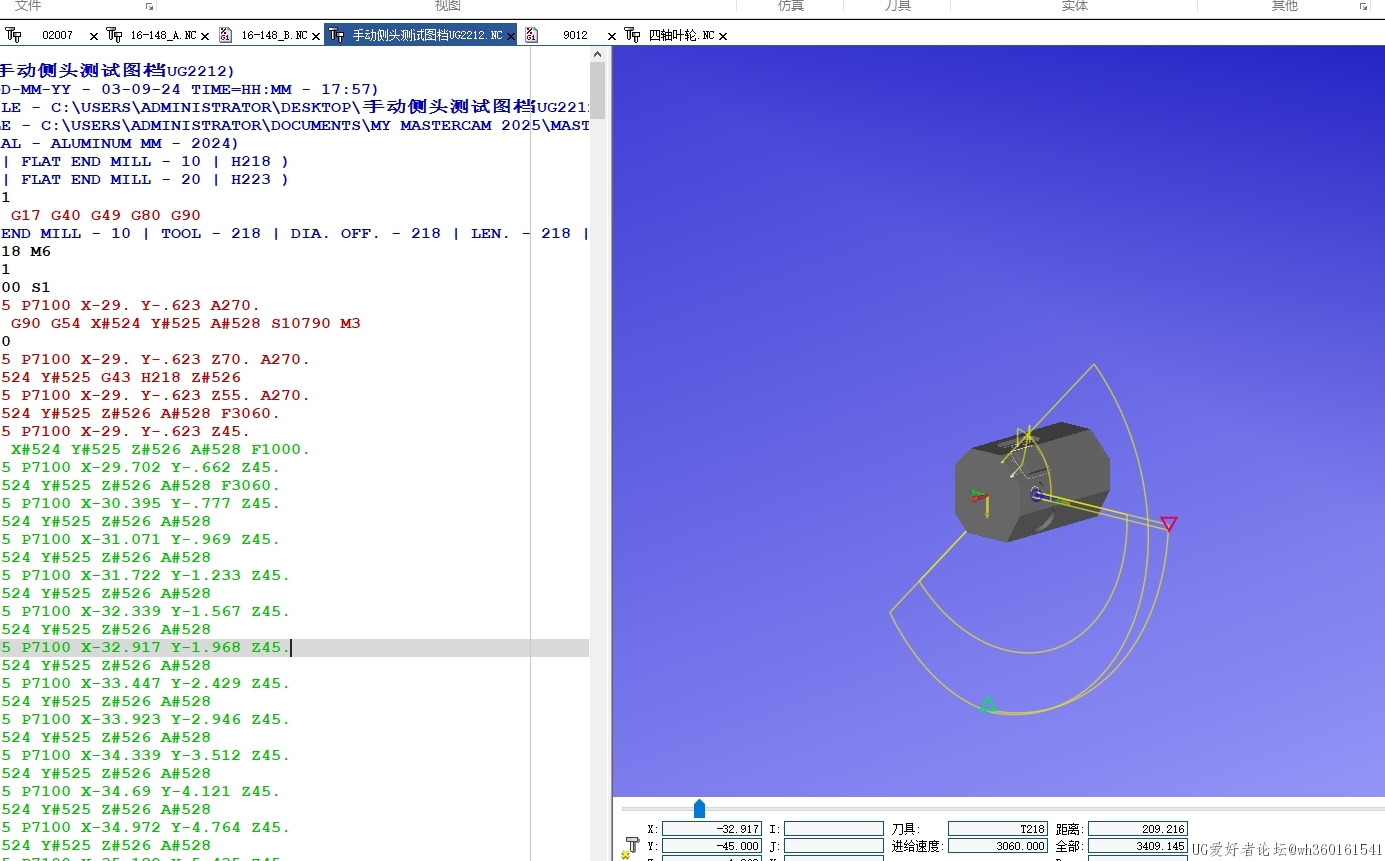Close the 16-148_A.NC tab
This screenshot has height=861, width=1385.
[x=205, y=36]
